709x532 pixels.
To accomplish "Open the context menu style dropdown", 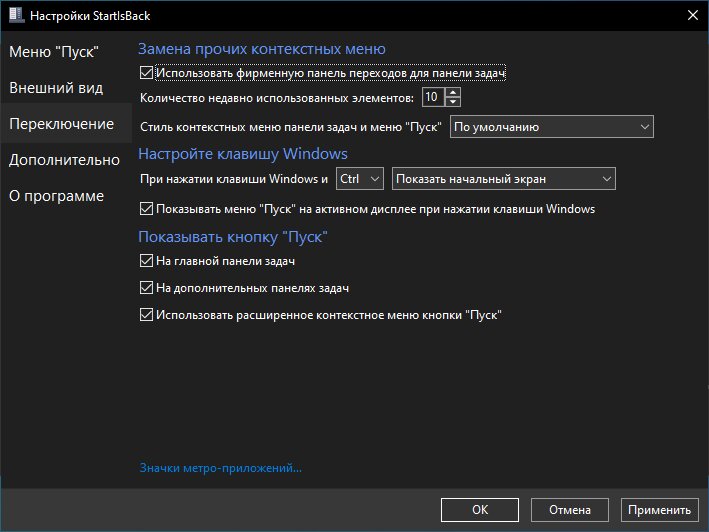I will tap(552, 127).
